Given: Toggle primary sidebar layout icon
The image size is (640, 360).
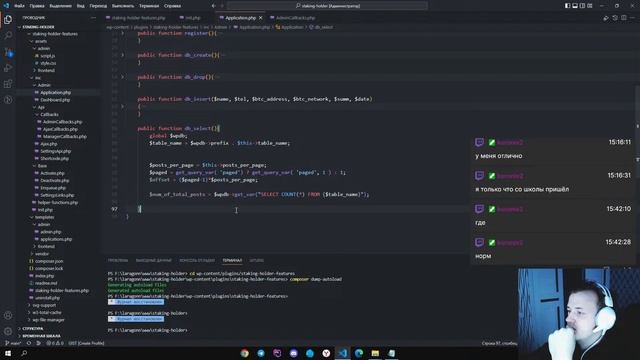Looking at the screenshot, I should 567,6.
